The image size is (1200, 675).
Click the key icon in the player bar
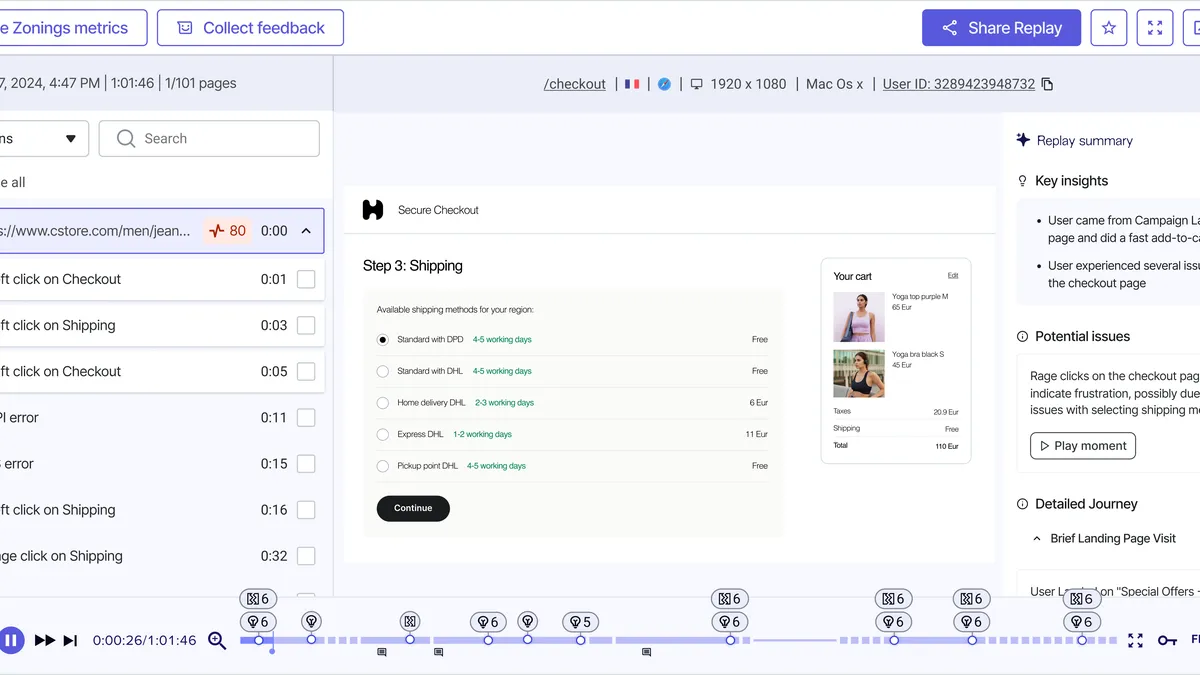click(1167, 640)
